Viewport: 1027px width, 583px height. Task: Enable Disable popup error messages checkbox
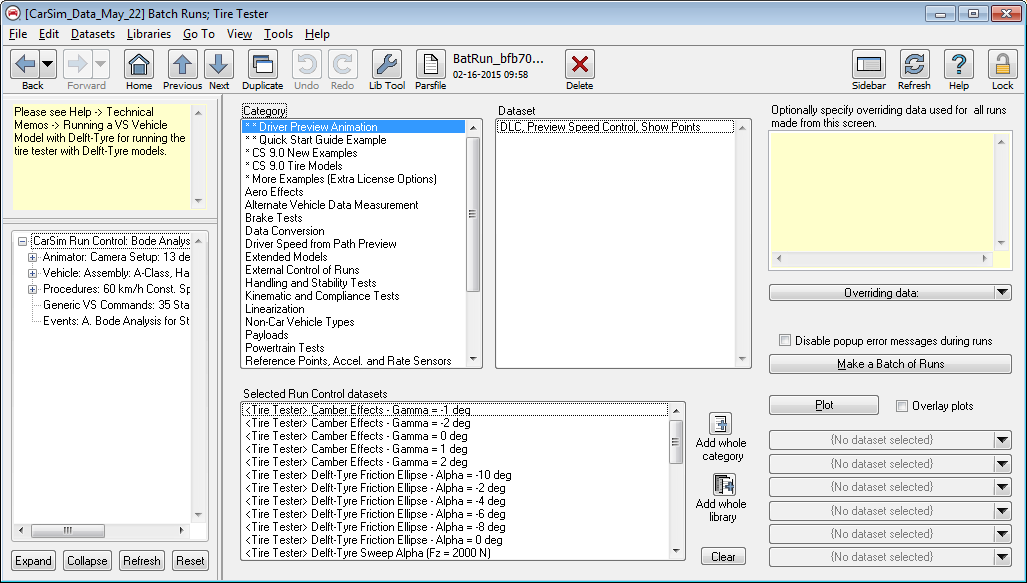pyautogui.click(x=785, y=340)
